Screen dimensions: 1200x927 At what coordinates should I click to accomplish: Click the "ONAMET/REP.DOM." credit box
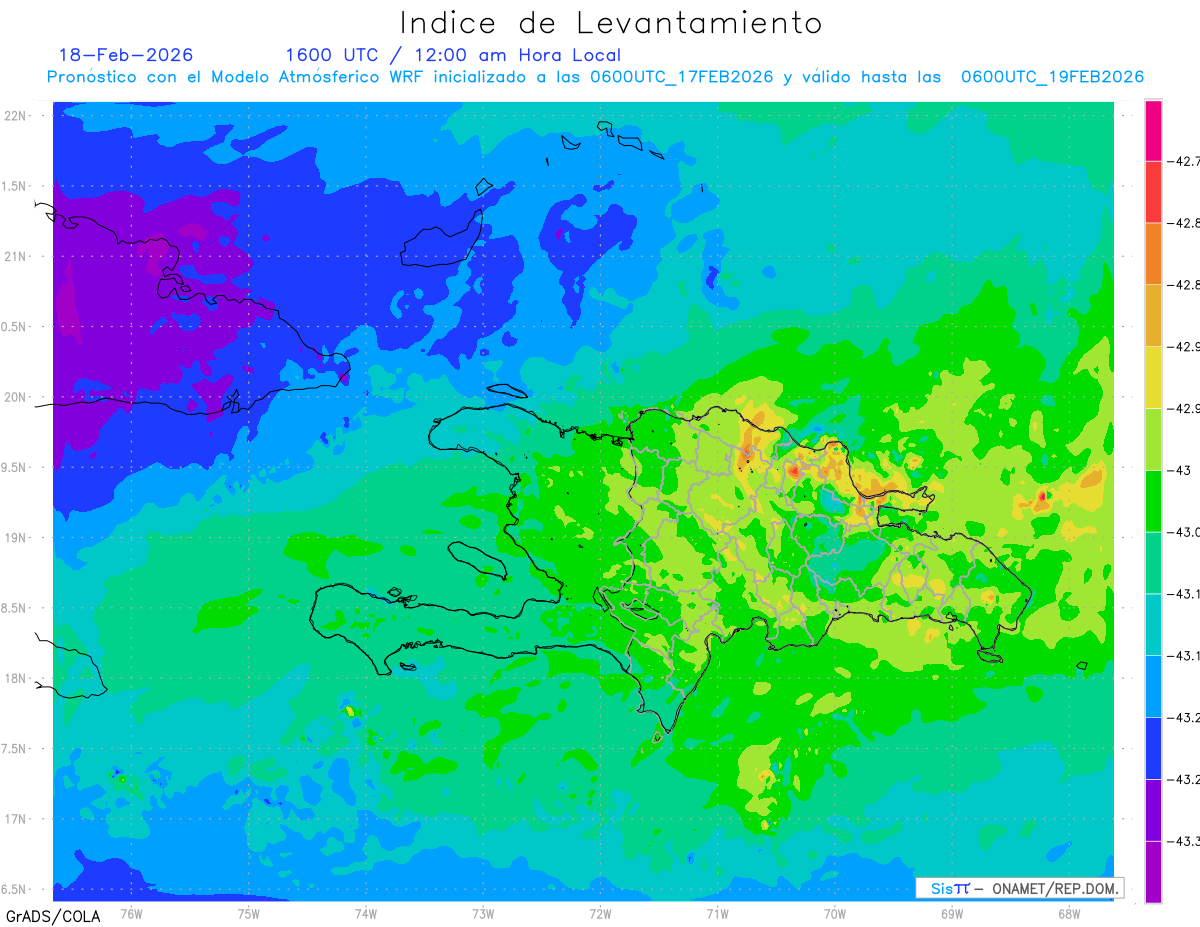[1020, 888]
